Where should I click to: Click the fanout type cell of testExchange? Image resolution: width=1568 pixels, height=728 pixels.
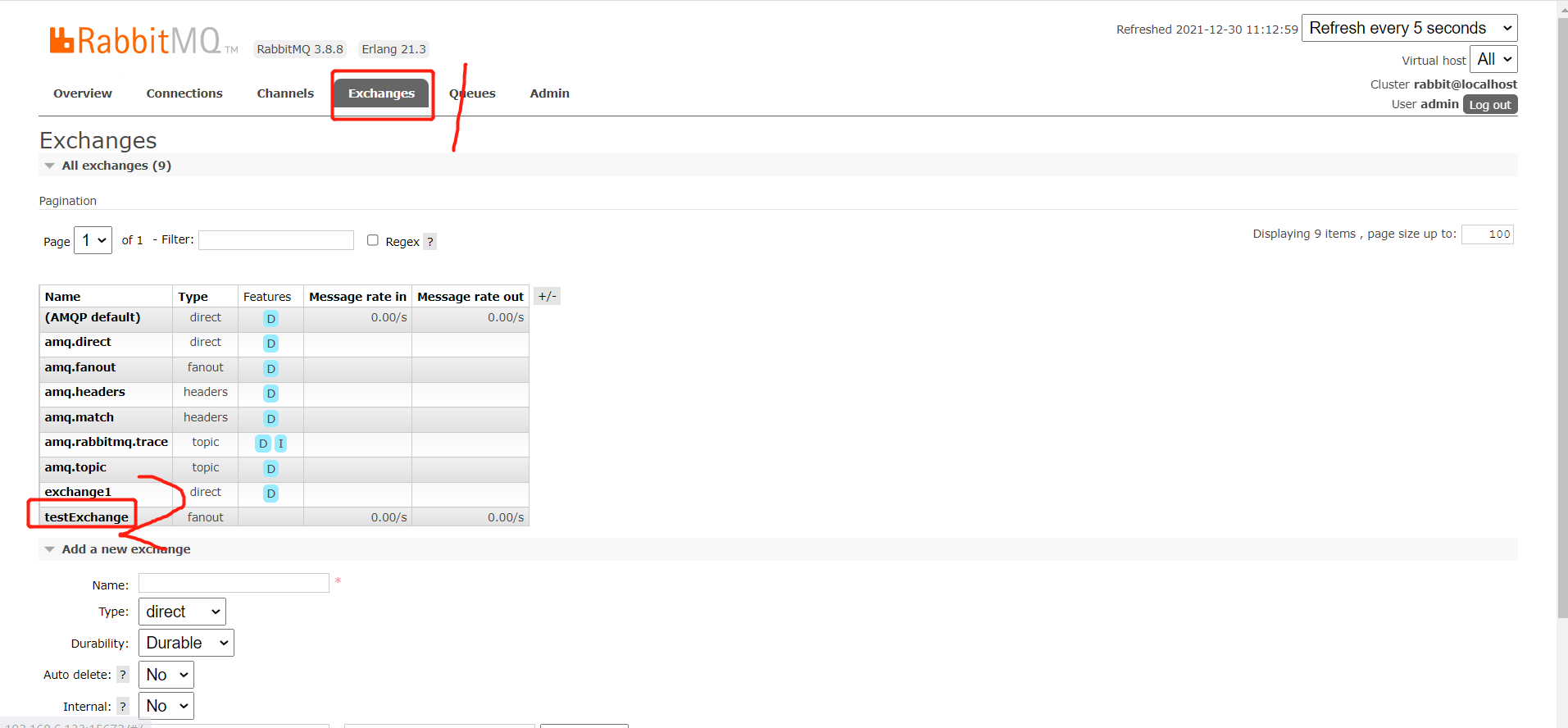click(206, 517)
